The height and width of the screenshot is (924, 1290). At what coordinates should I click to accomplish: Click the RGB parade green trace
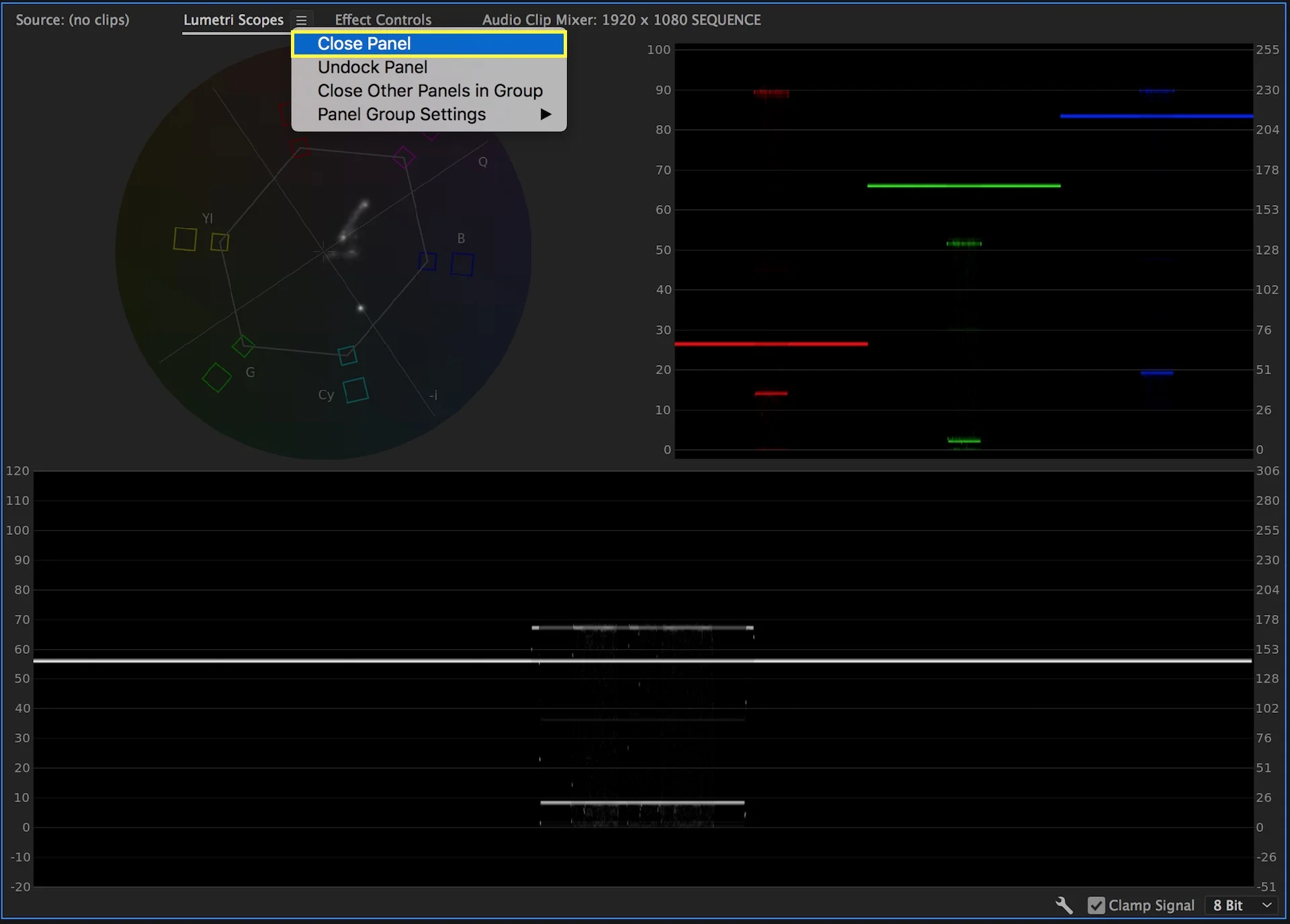click(x=963, y=185)
